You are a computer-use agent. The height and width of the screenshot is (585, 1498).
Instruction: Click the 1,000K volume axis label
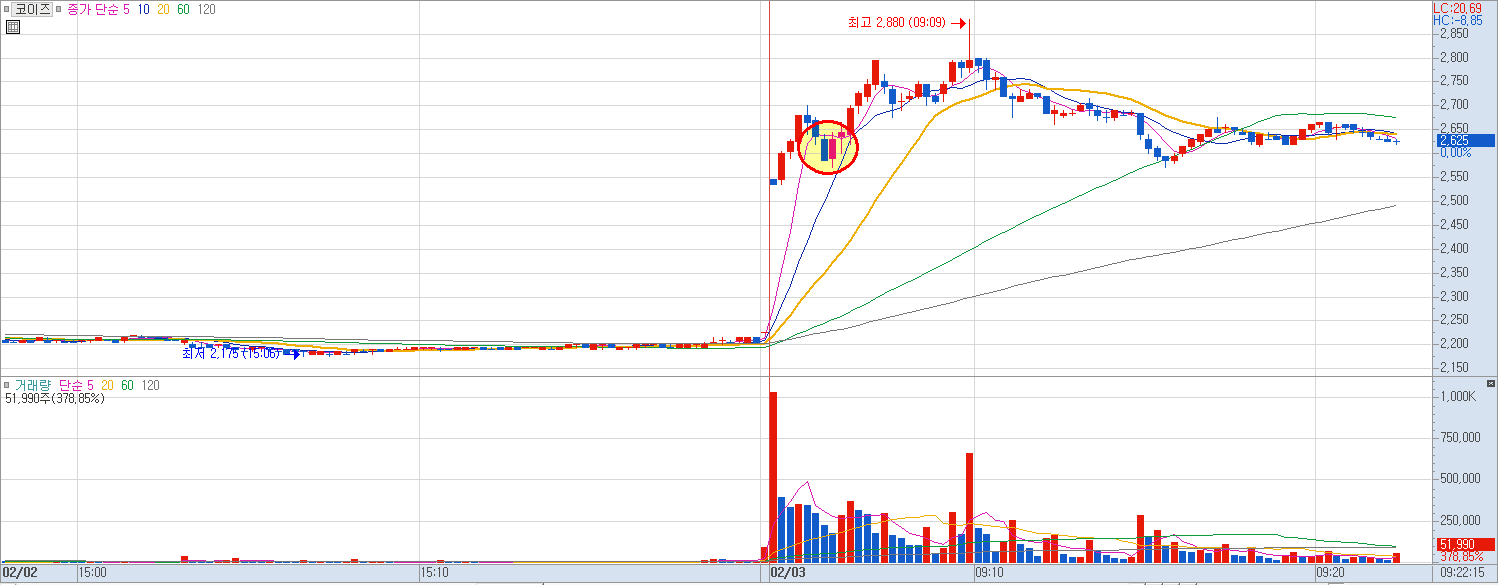click(x=1457, y=397)
